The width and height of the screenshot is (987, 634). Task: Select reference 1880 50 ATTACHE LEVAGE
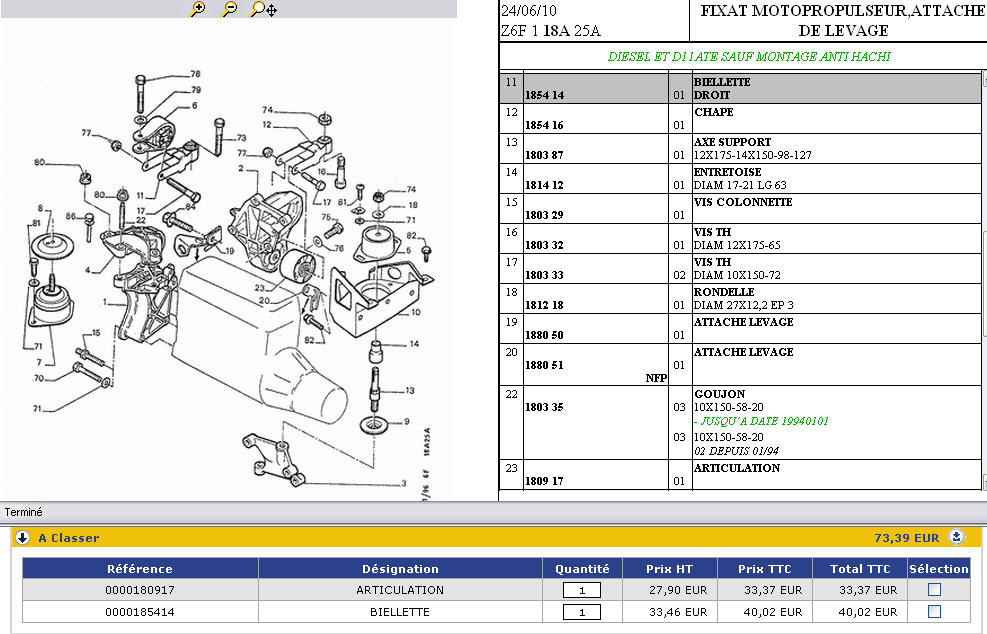tap(544, 335)
